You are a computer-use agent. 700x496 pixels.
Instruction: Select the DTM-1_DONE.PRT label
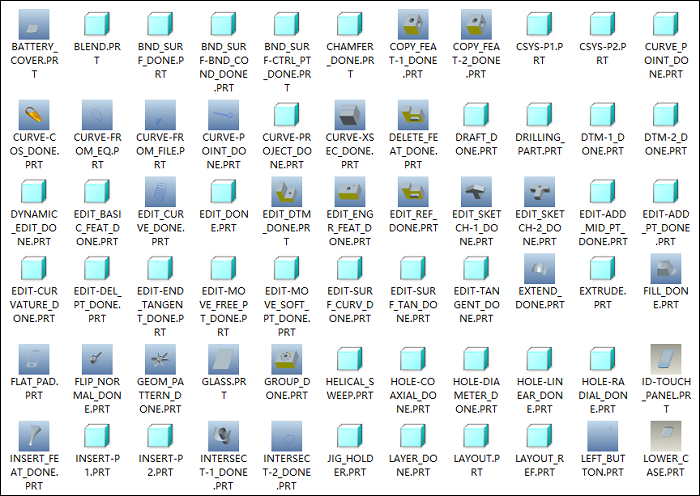[x=603, y=144]
